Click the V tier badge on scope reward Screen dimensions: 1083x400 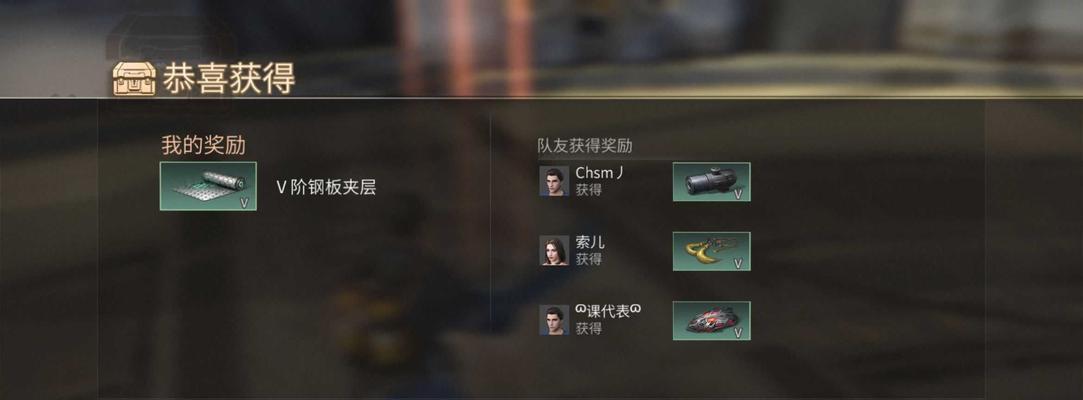[738, 194]
